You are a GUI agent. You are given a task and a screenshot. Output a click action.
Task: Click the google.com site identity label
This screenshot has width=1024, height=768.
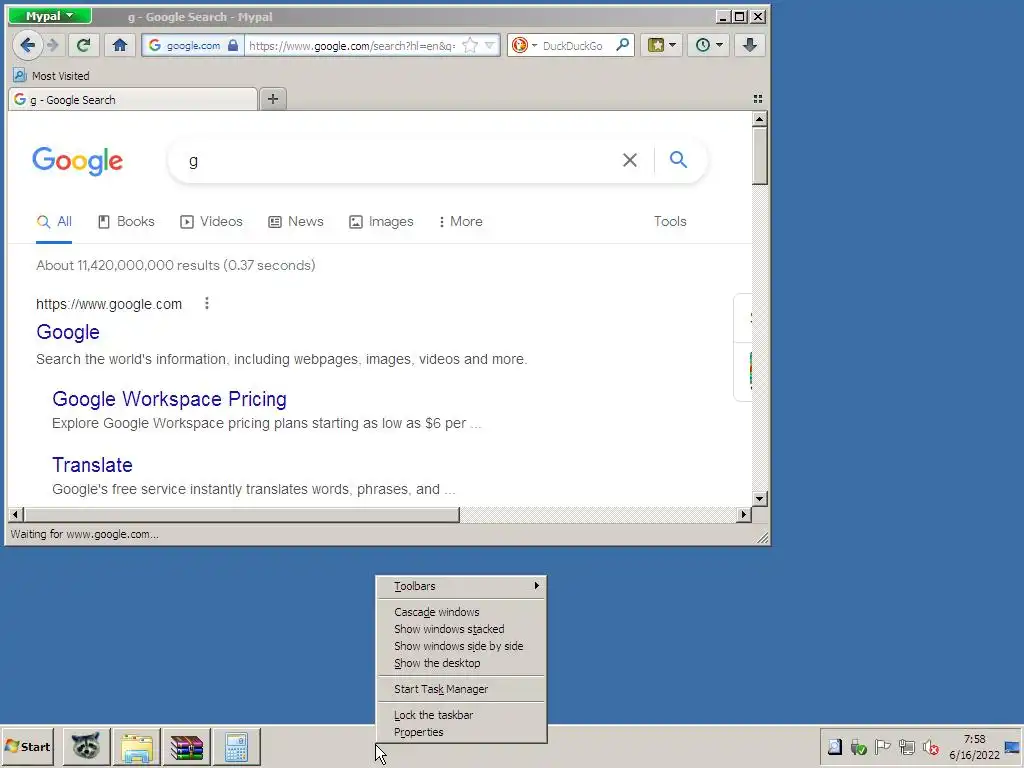(x=193, y=45)
